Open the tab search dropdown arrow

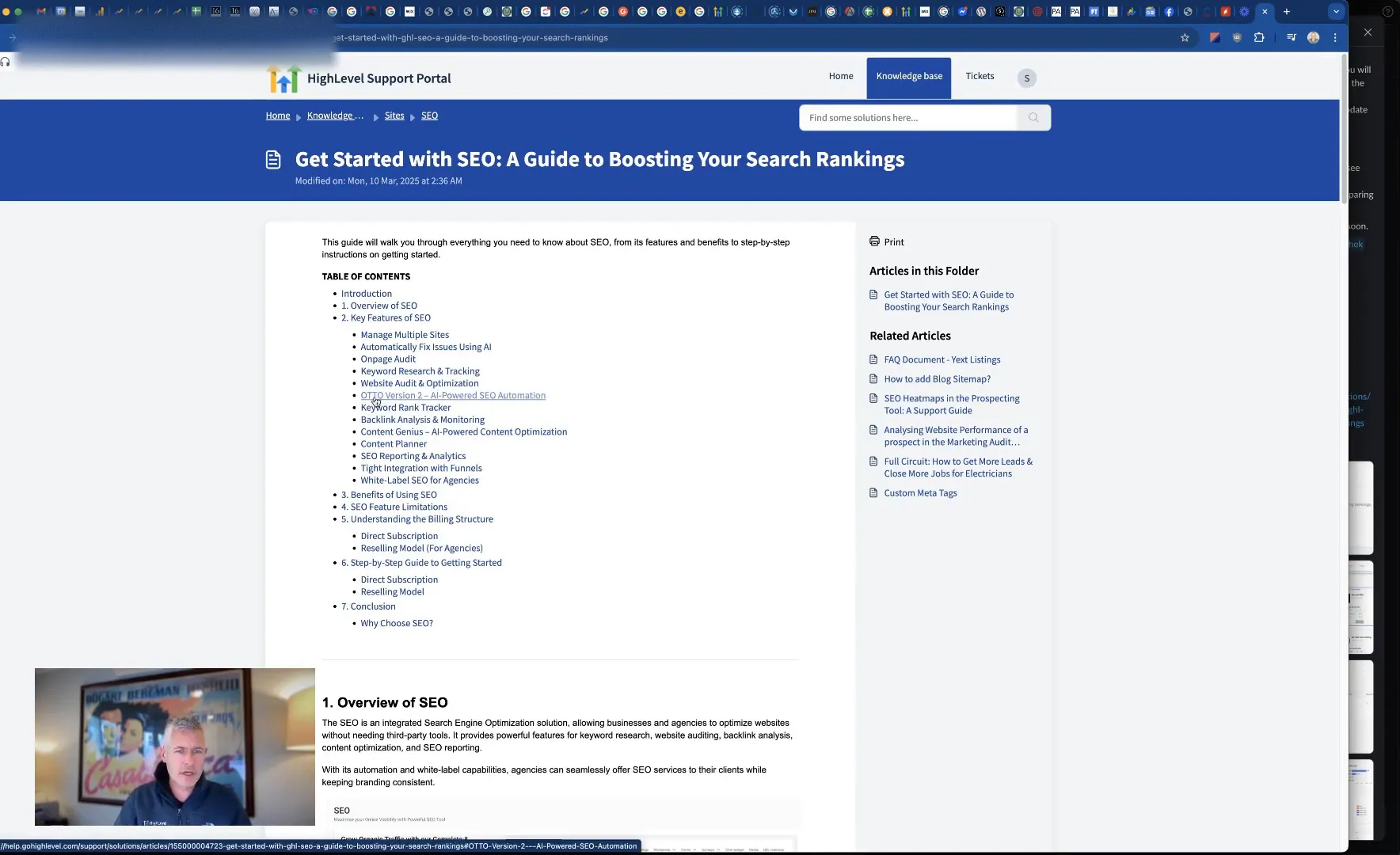pos(1337,11)
